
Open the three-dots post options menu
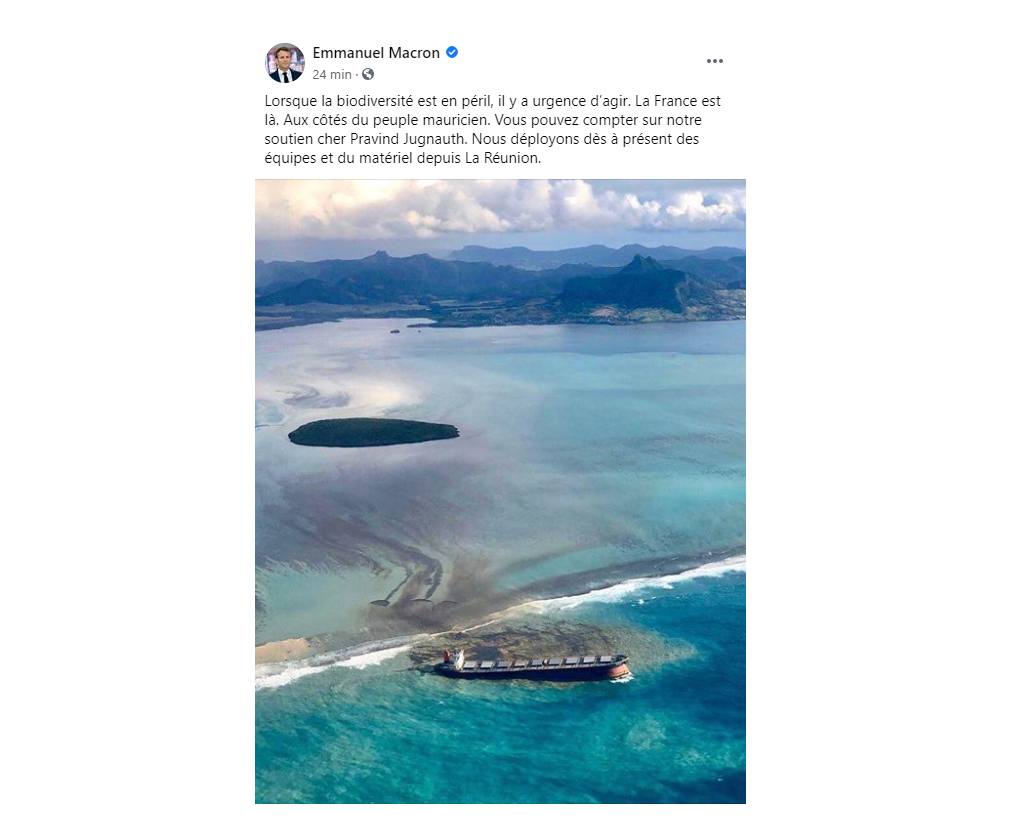pyautogui.click(x=714, y=61)
